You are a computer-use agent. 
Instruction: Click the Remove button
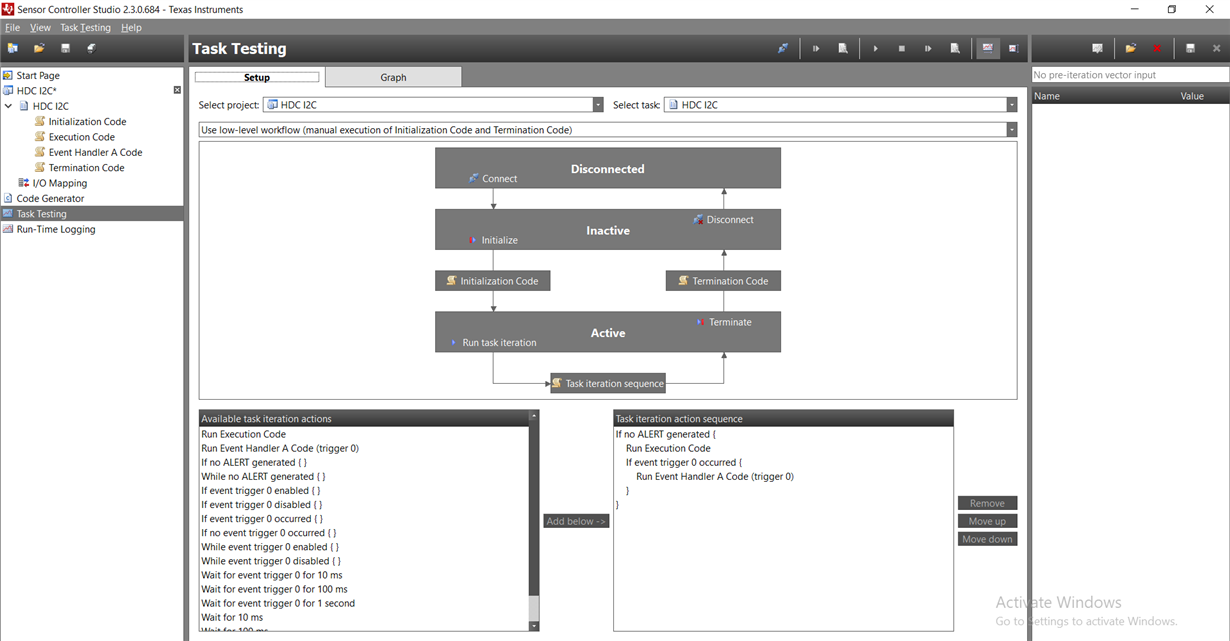987,503
